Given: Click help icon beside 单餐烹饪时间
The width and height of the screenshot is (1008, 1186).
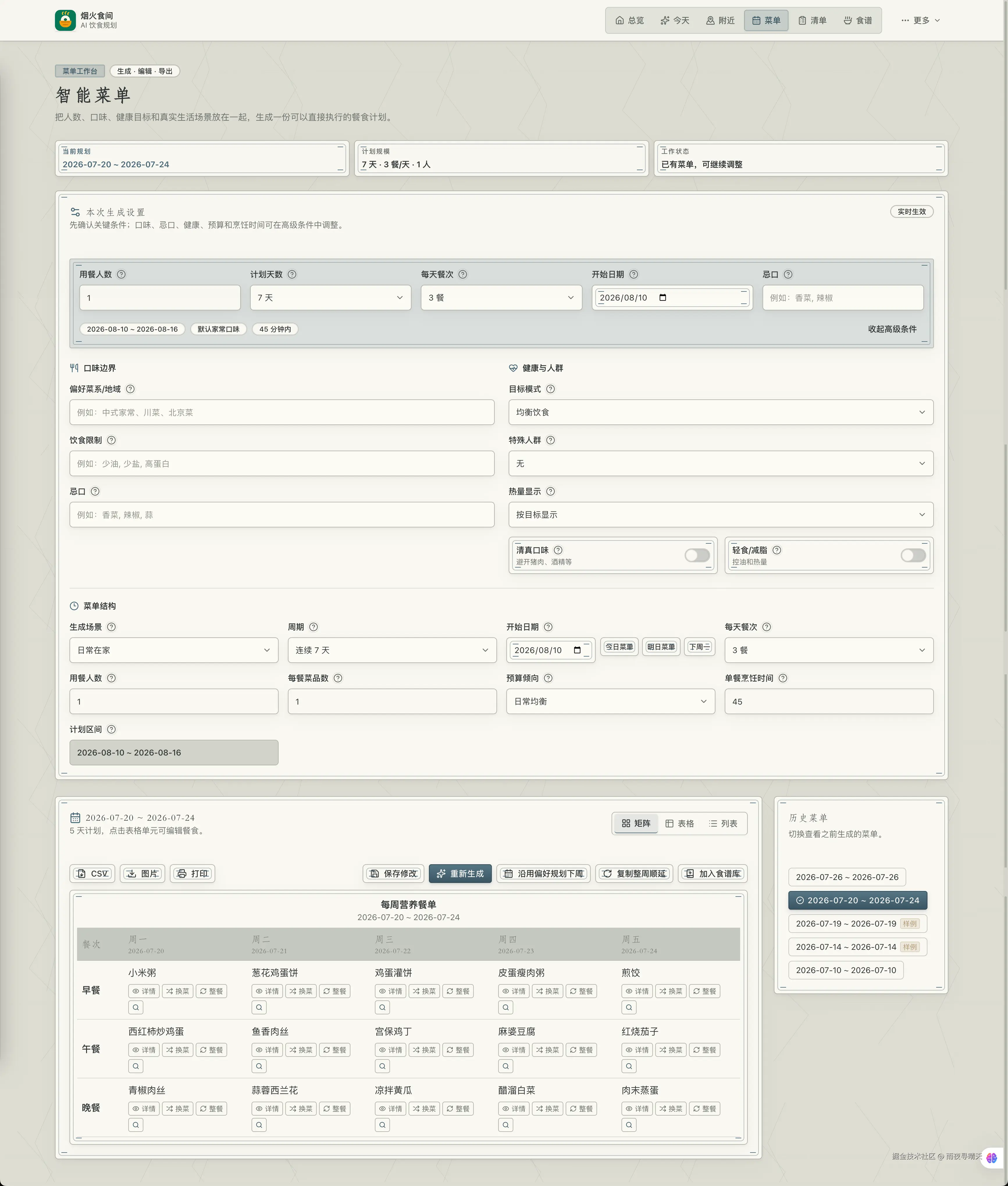Looking at the screenshot, I should 783,678.
